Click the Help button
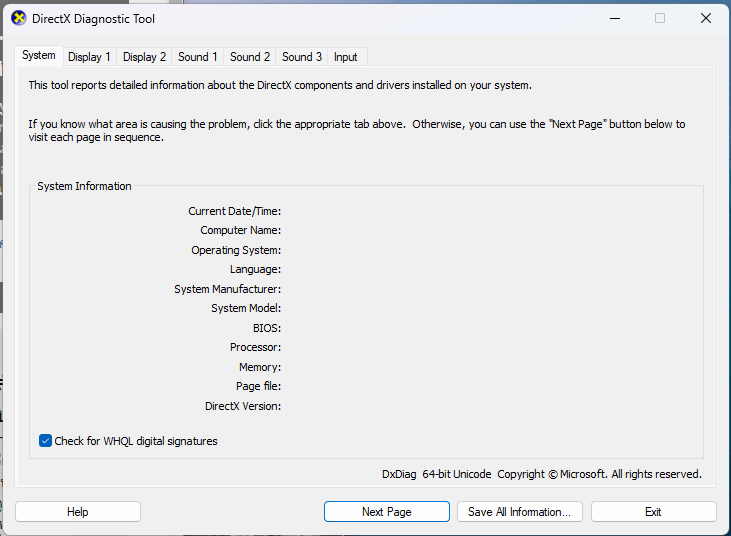The width and height of the screenshot is (731, 536). 78,512
